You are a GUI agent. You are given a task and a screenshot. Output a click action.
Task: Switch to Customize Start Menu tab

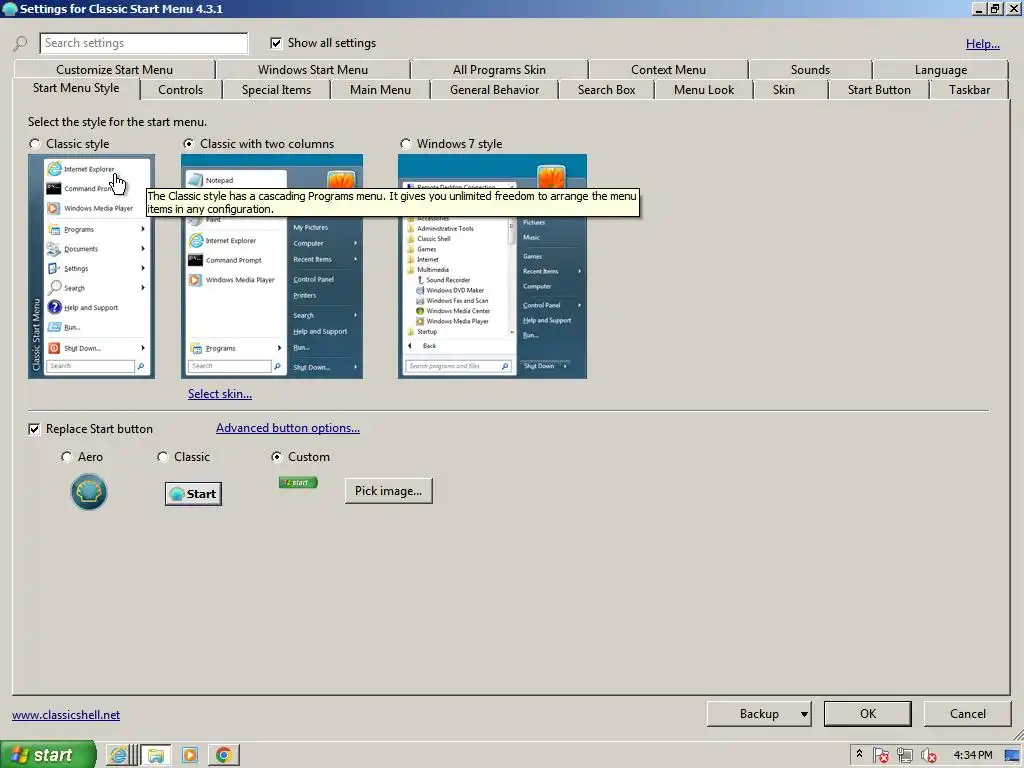coord(114,70)
